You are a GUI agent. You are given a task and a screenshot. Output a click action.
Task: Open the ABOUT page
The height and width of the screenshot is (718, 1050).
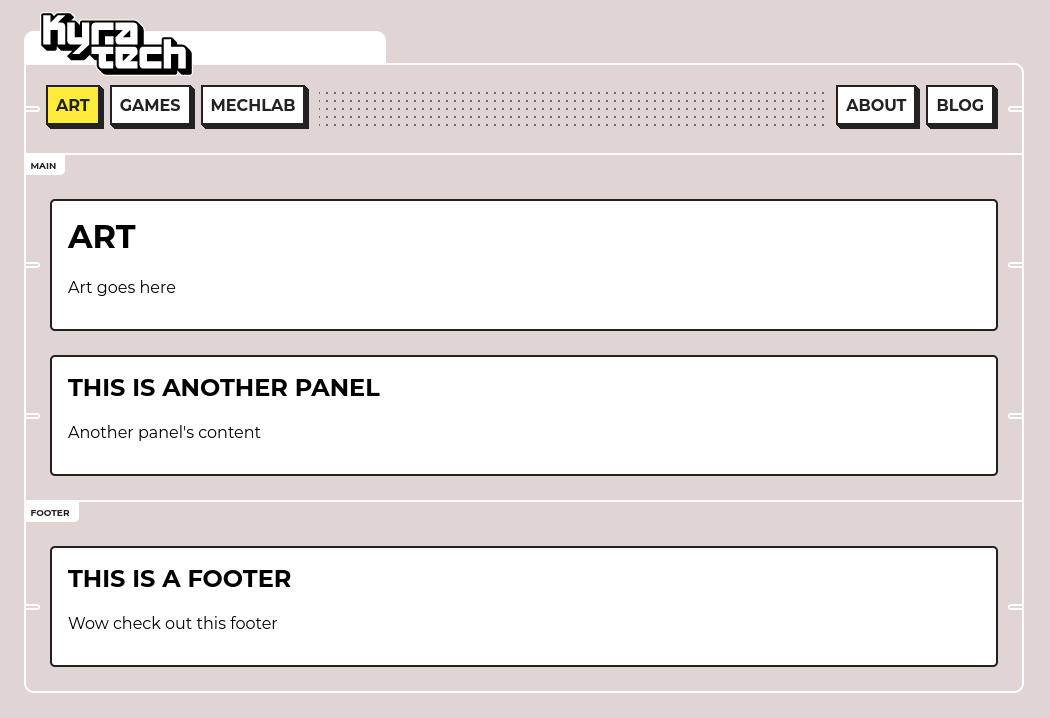click(x=877, y=106)
